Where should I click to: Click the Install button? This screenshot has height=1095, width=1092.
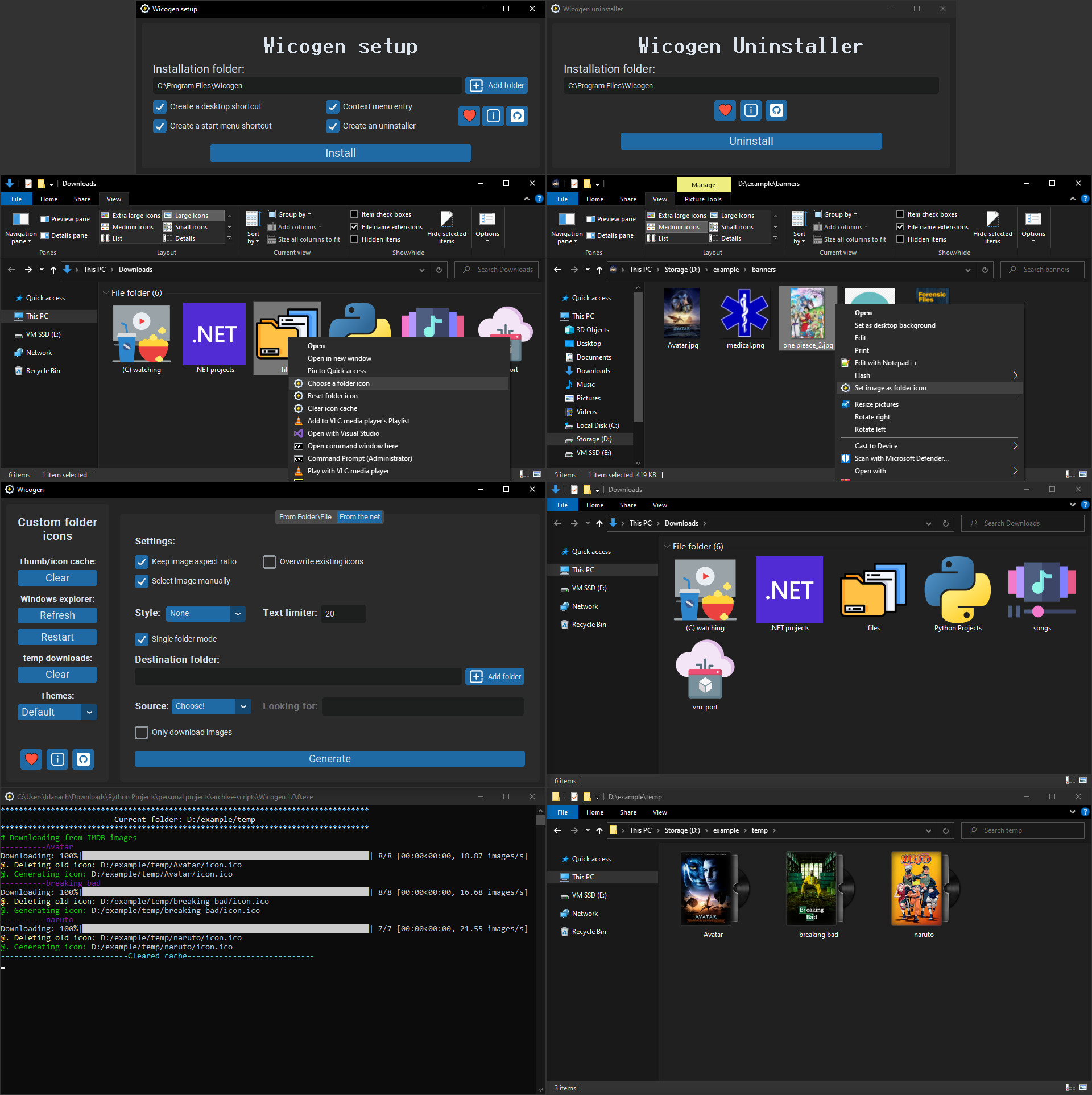pyautogui.click(x=340, y=153)
